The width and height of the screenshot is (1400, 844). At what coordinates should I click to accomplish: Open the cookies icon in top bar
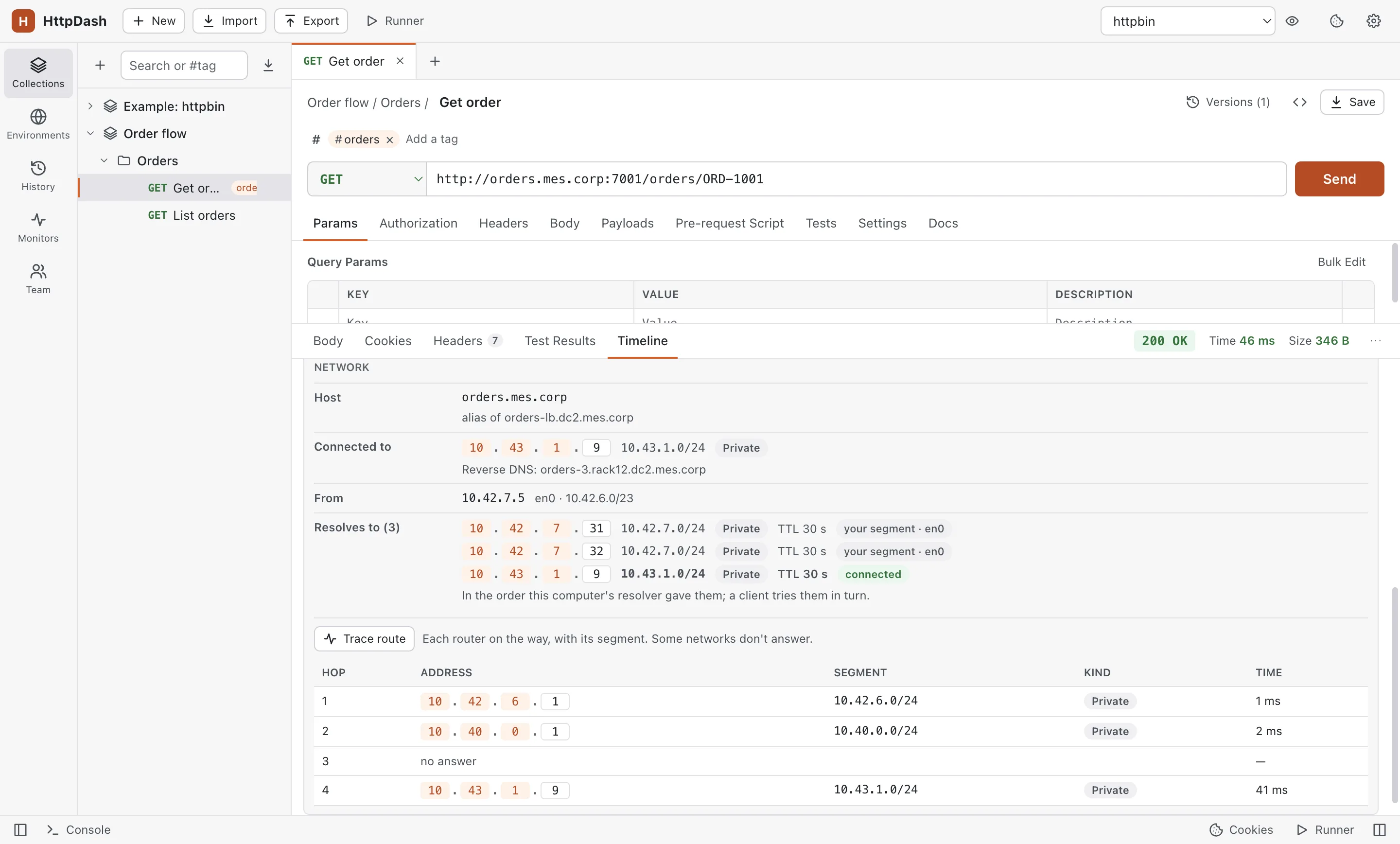click(1337, 21)
